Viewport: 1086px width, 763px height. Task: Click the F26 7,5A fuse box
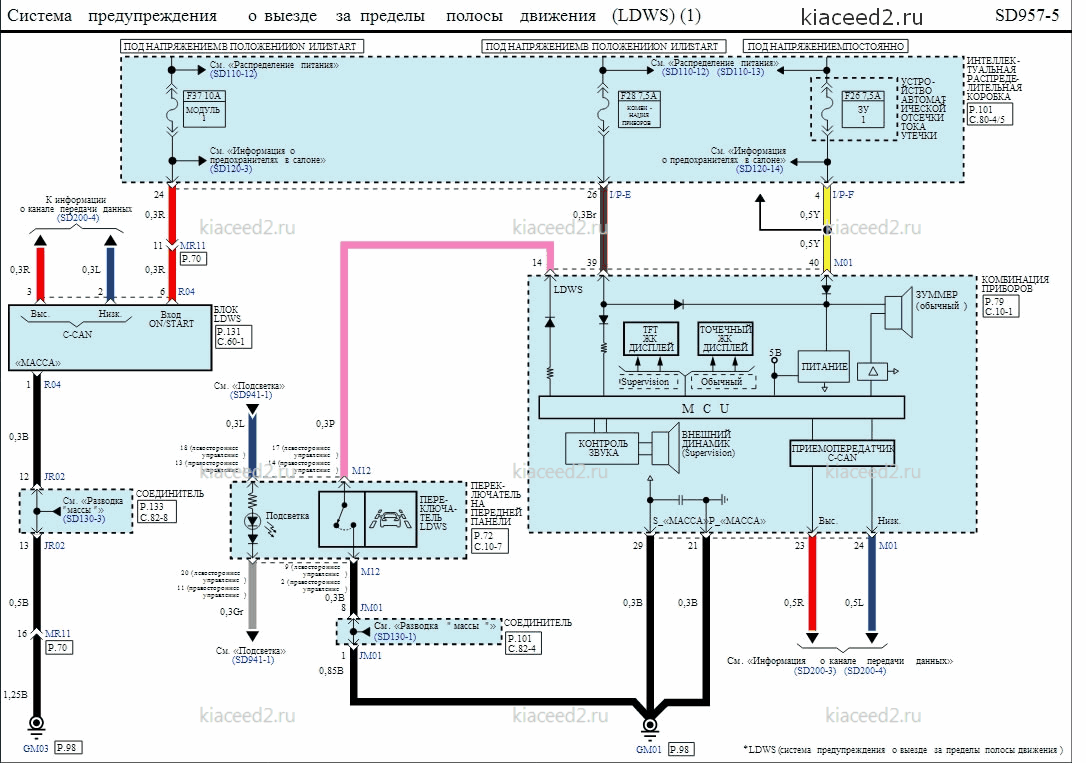(863, 109)
